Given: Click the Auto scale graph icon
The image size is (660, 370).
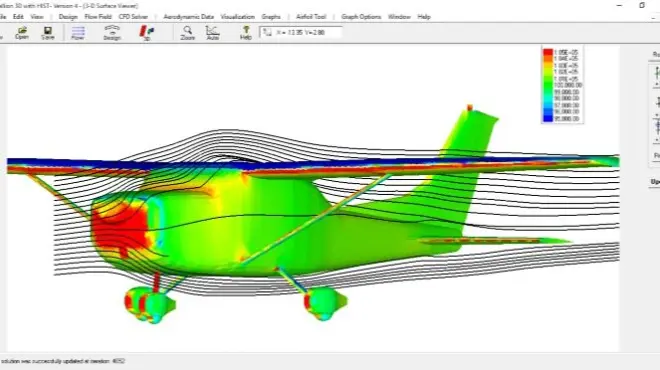Looking at the screenshot, I should click(x=213, y=32).
